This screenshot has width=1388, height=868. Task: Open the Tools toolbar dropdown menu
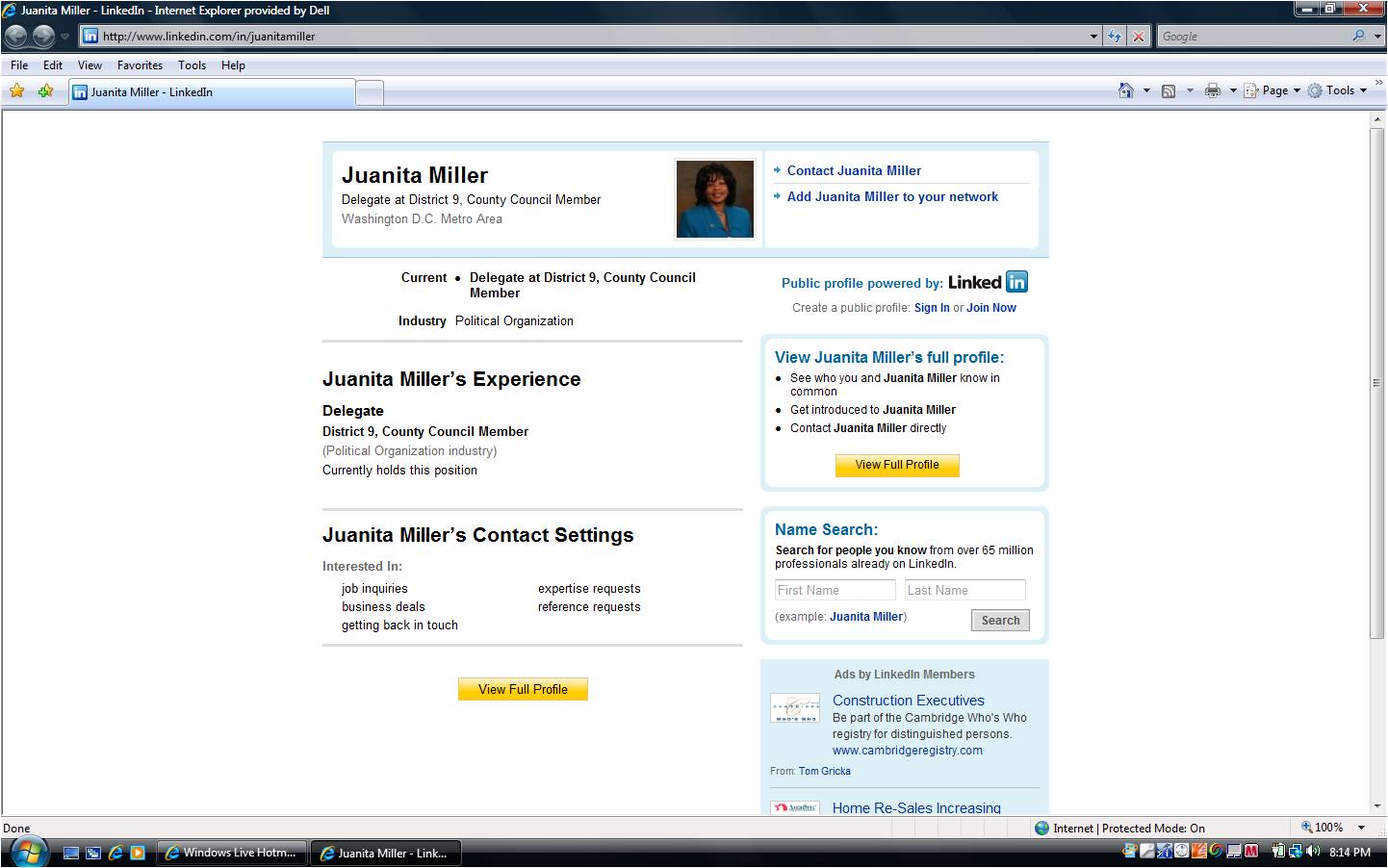[1337, 90]
